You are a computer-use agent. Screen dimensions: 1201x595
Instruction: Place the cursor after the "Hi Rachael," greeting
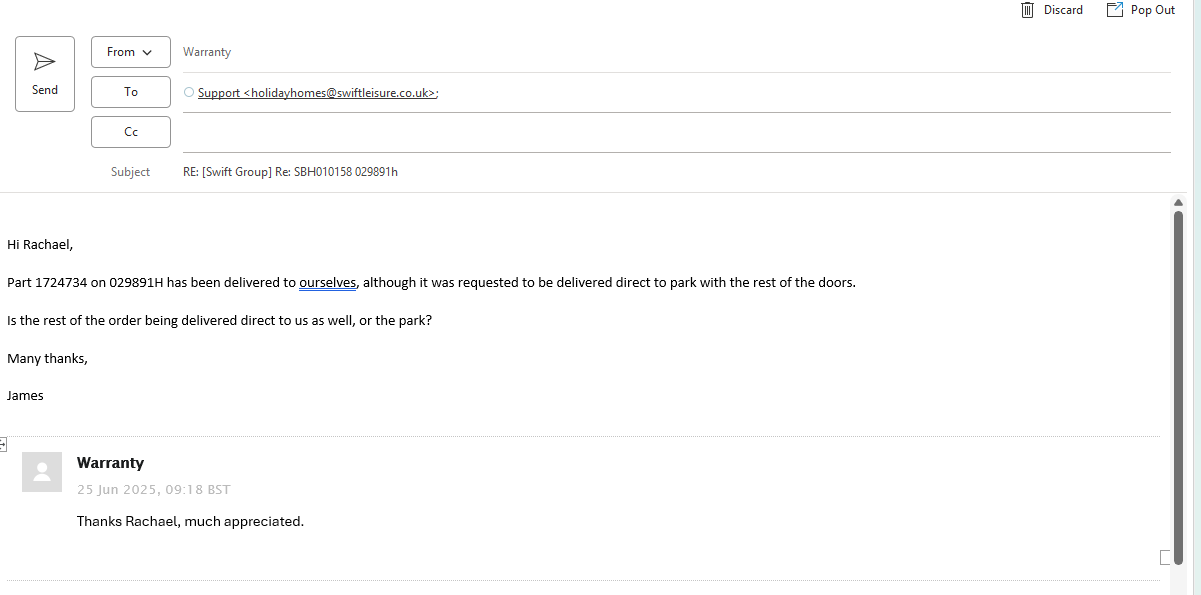75,245
